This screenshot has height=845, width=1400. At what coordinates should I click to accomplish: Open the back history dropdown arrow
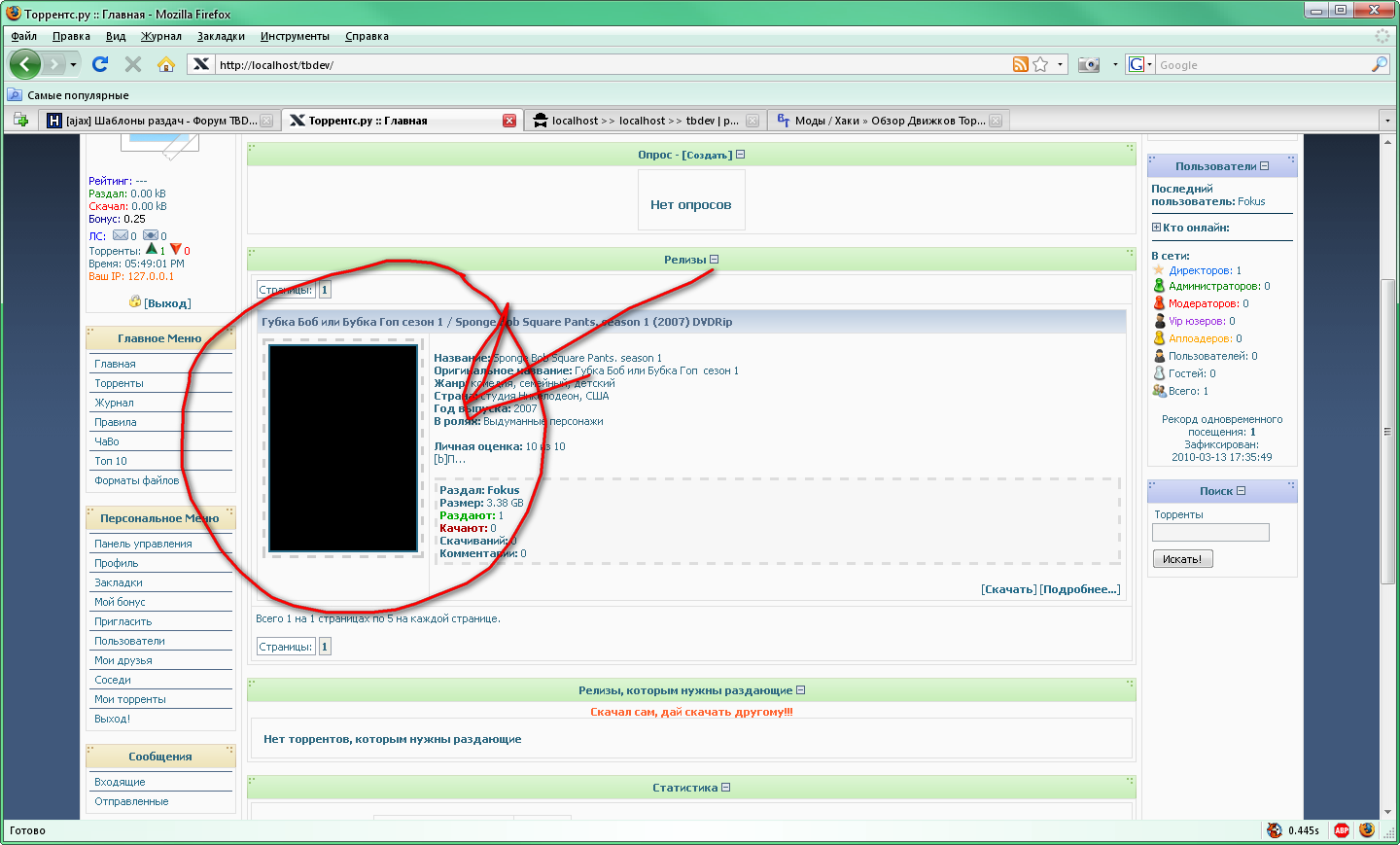(x=73, y=64)
